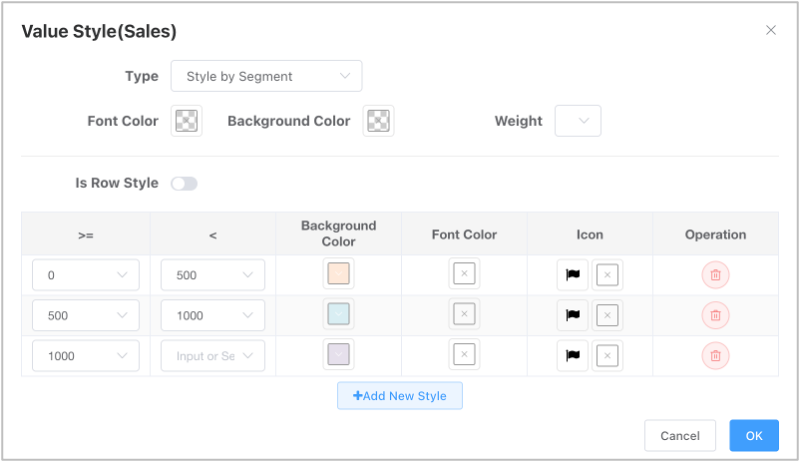Open the top Font Color transparent swatch

(x=186, y=121)
